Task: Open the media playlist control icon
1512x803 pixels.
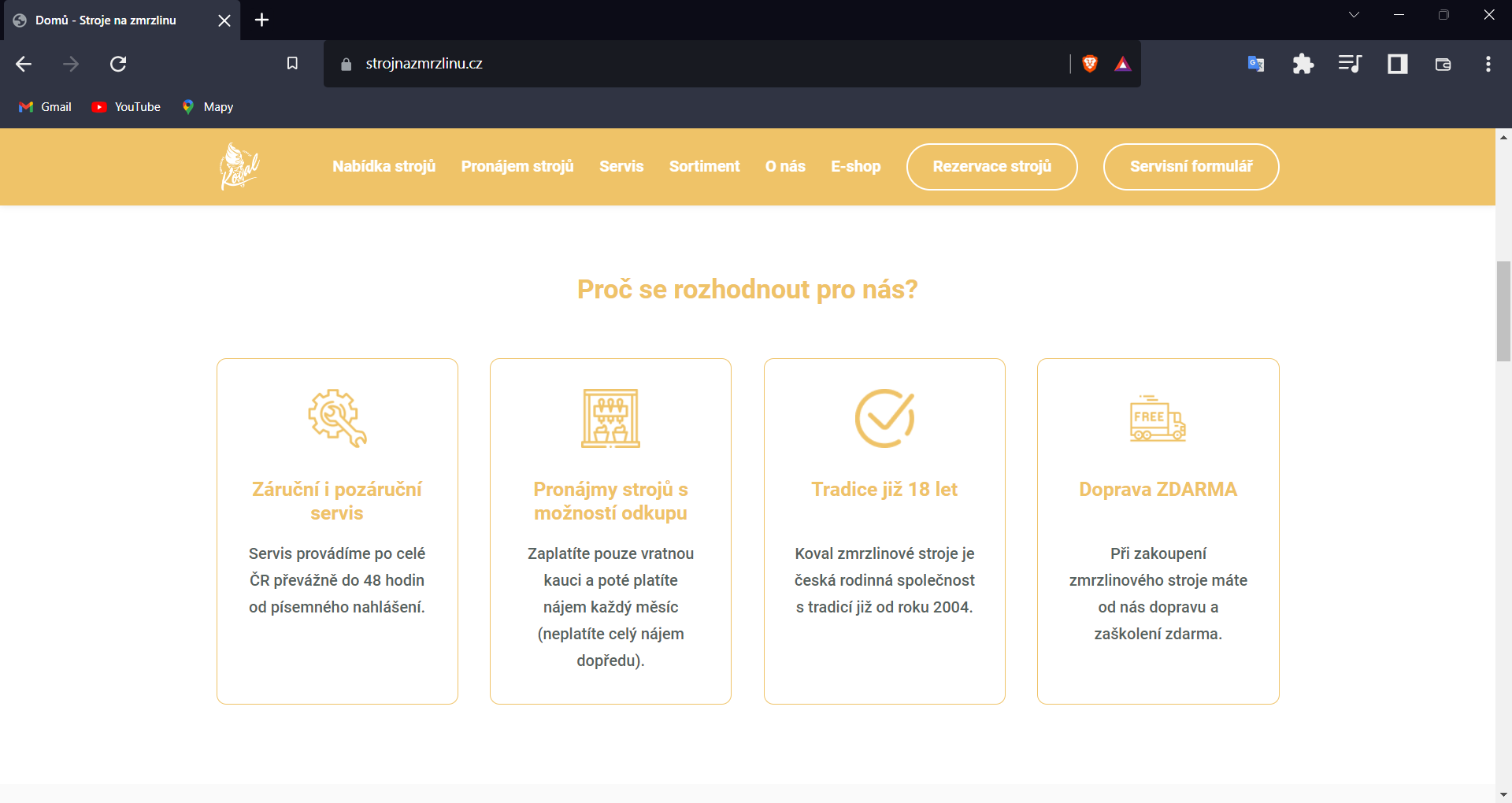Action: 1350,64
